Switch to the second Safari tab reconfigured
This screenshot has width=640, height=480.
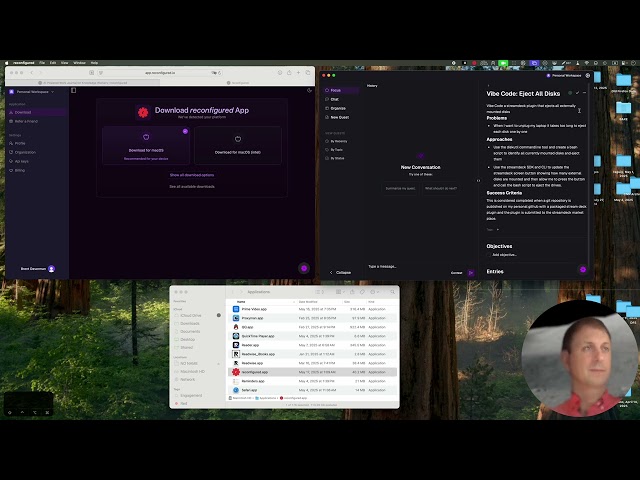(238, 82)
